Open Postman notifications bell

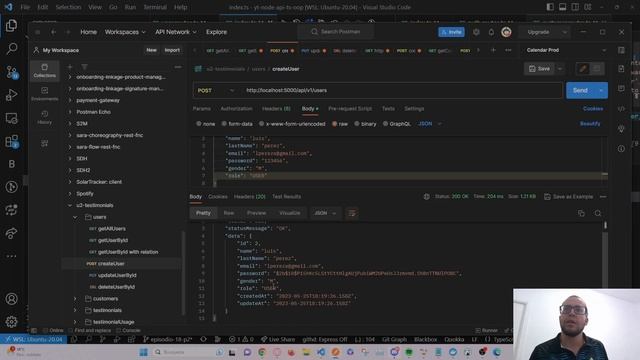click(491, 32)
